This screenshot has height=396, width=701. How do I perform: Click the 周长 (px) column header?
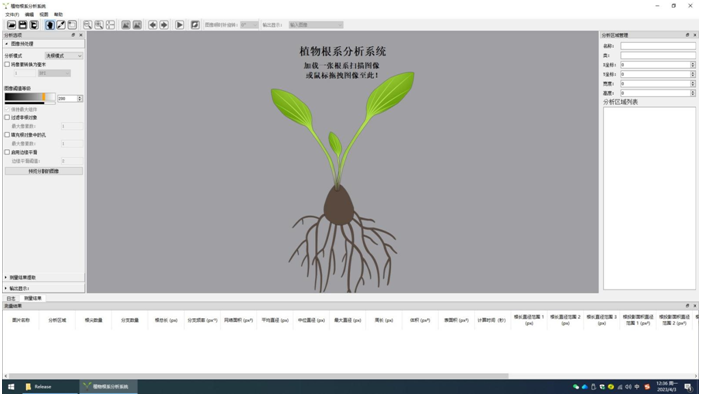(x=384, y=320)
